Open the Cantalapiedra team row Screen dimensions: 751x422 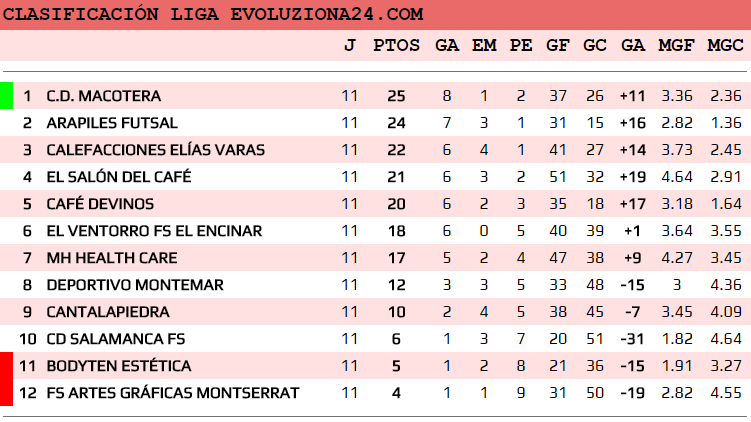(x=108, y=312)
